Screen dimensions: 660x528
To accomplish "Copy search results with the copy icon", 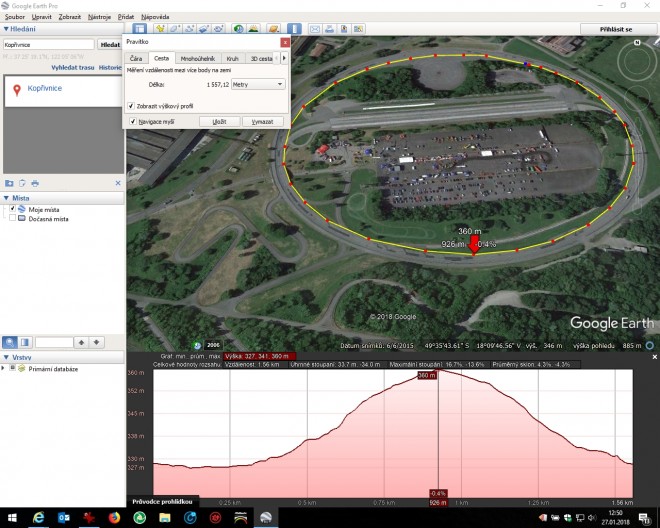I will 22,183.
